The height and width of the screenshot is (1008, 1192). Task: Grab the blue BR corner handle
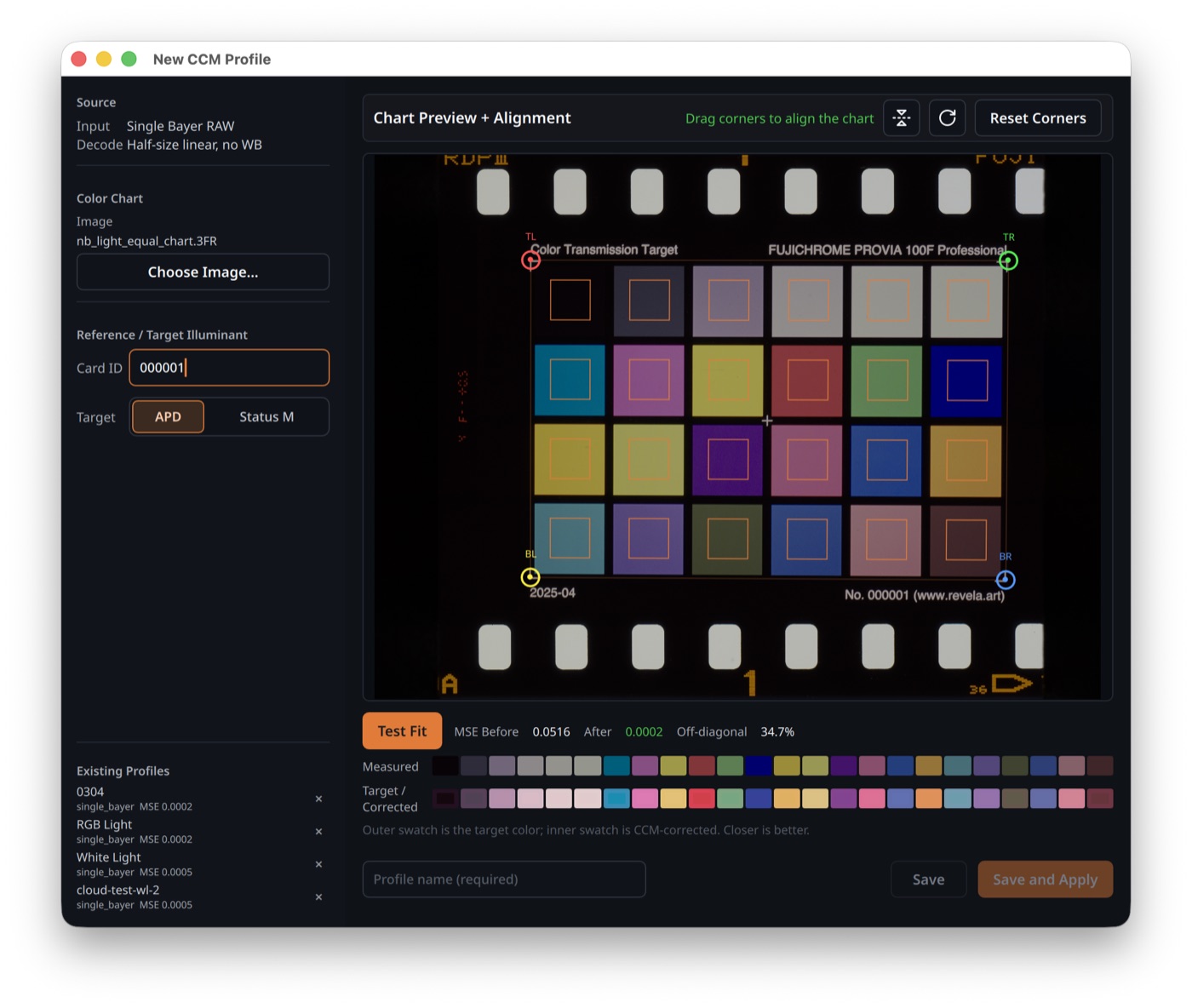coord(1006,580)
